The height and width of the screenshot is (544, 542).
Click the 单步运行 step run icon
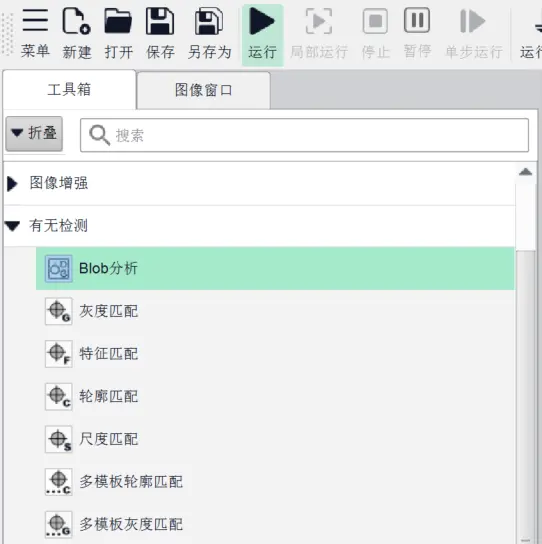click(x=473, y=21)
